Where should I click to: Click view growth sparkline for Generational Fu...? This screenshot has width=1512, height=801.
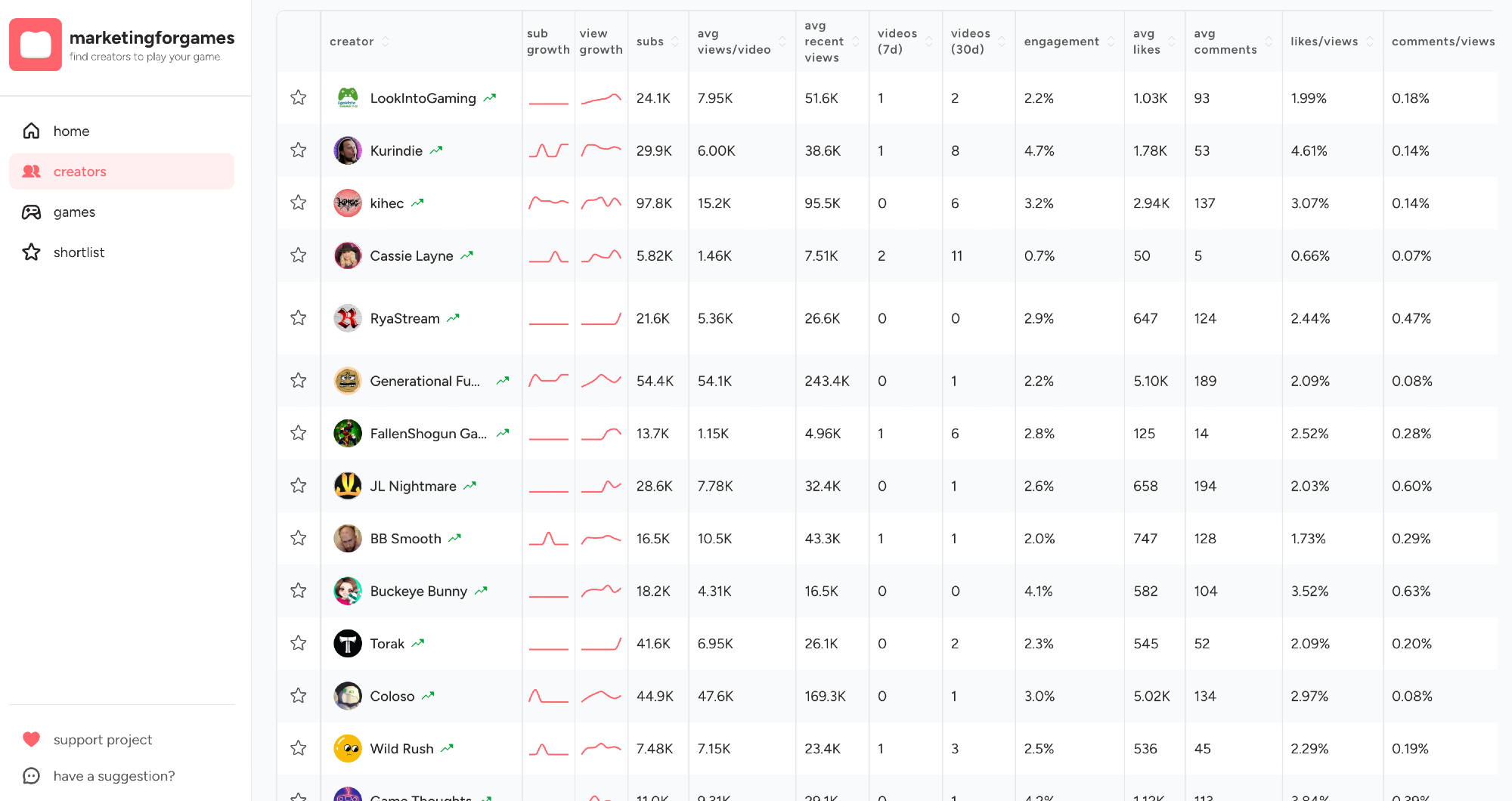601,380
